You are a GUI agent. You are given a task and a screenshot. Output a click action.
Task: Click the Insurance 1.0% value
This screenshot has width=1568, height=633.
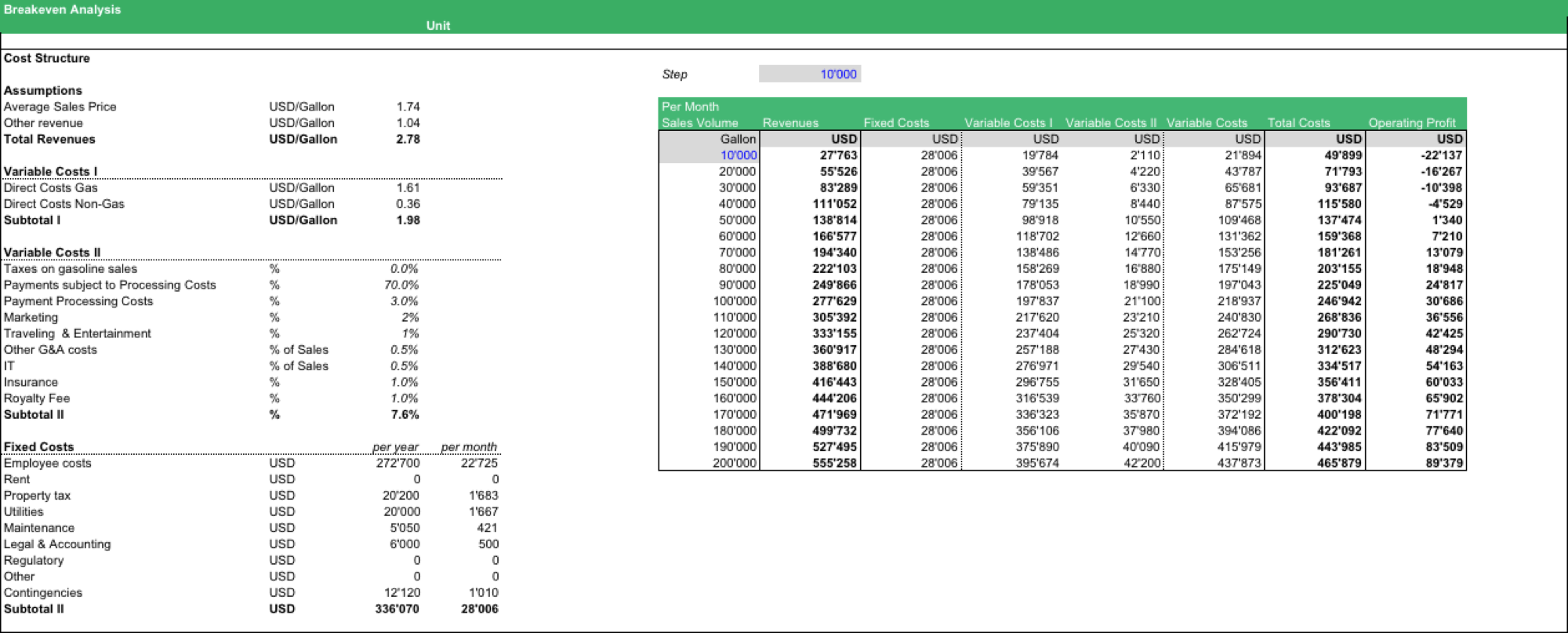pos(405,383)
